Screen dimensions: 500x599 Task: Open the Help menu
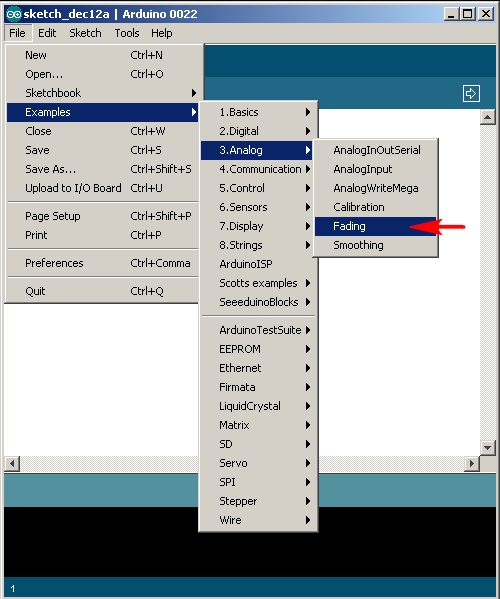(162, 33)
